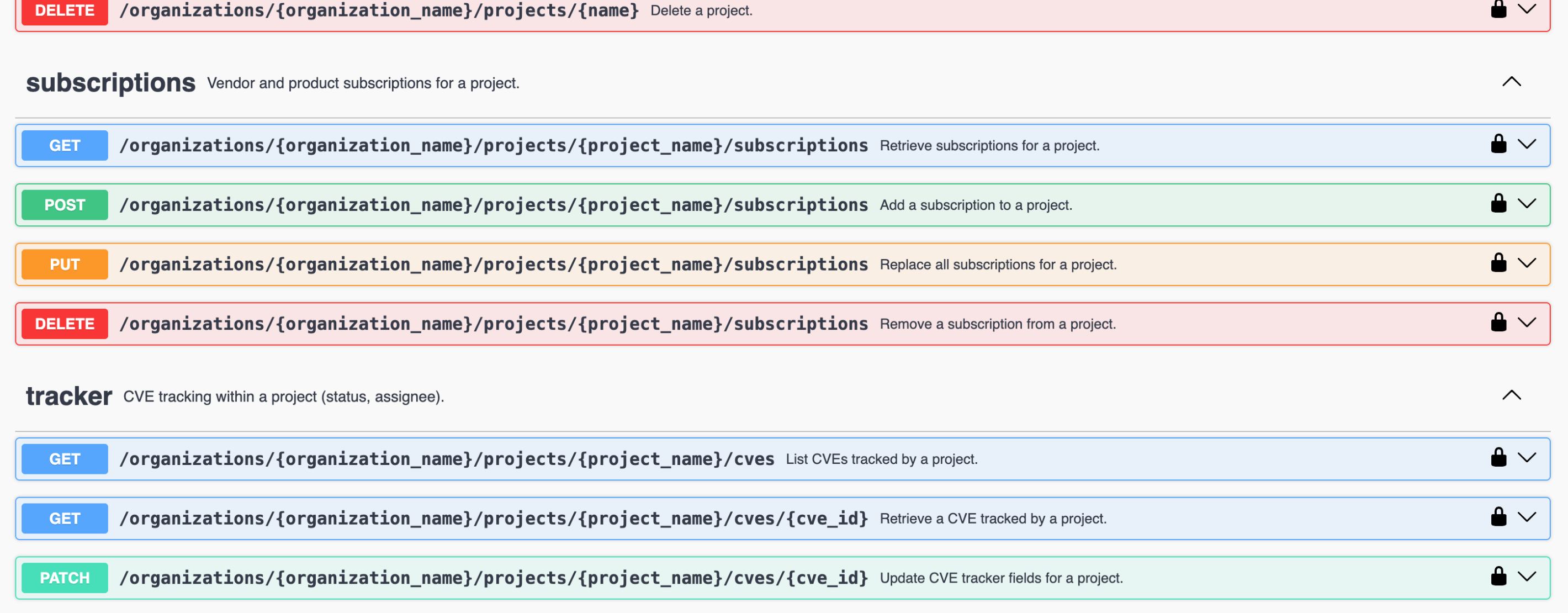The width and height of the screenshot is (1568, 613).
Task: Click 'Add a subscription to a project.' text
Action: click(x=976, y=205)
